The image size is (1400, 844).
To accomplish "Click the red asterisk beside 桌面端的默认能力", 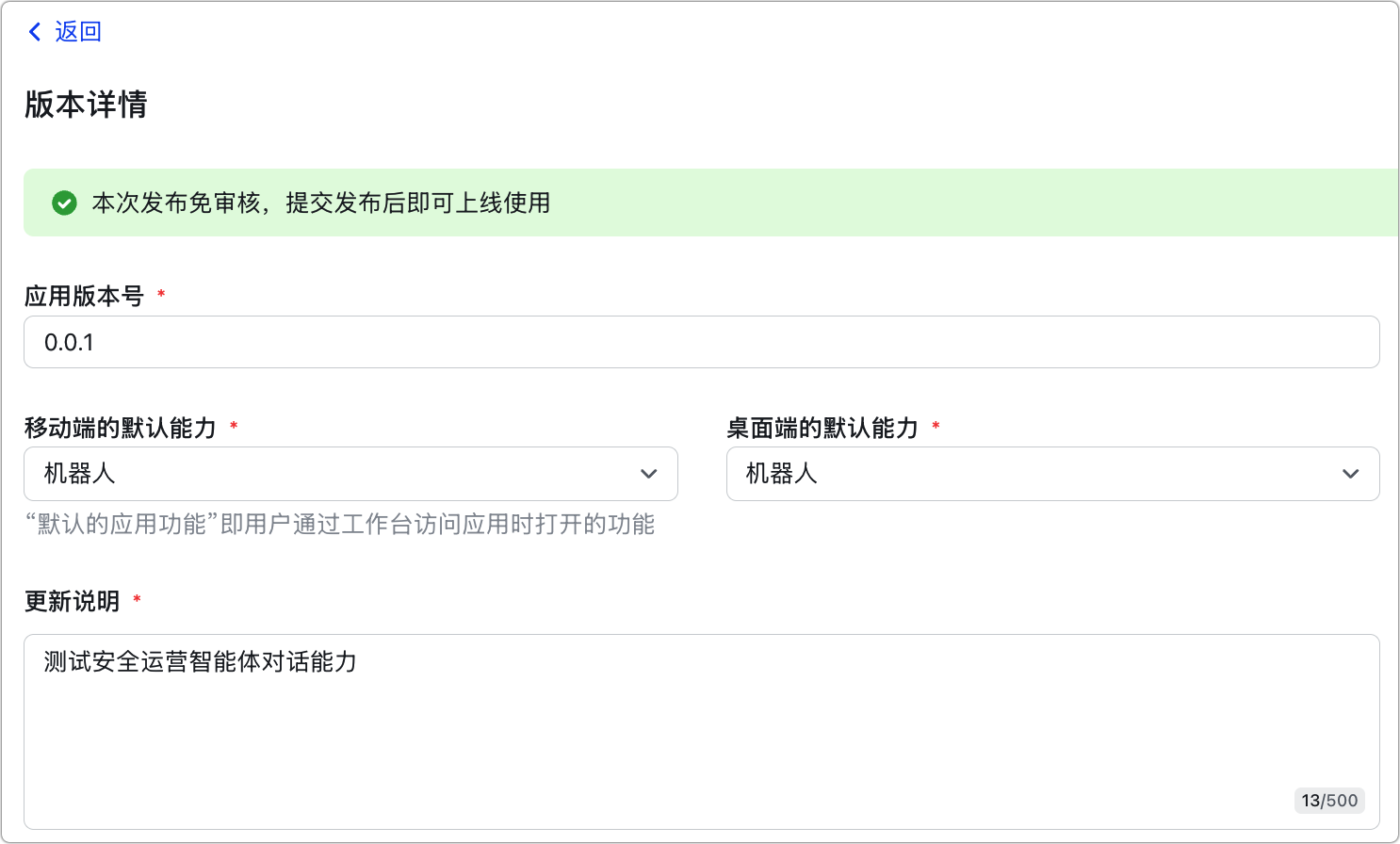I will (x=936, y=427).
